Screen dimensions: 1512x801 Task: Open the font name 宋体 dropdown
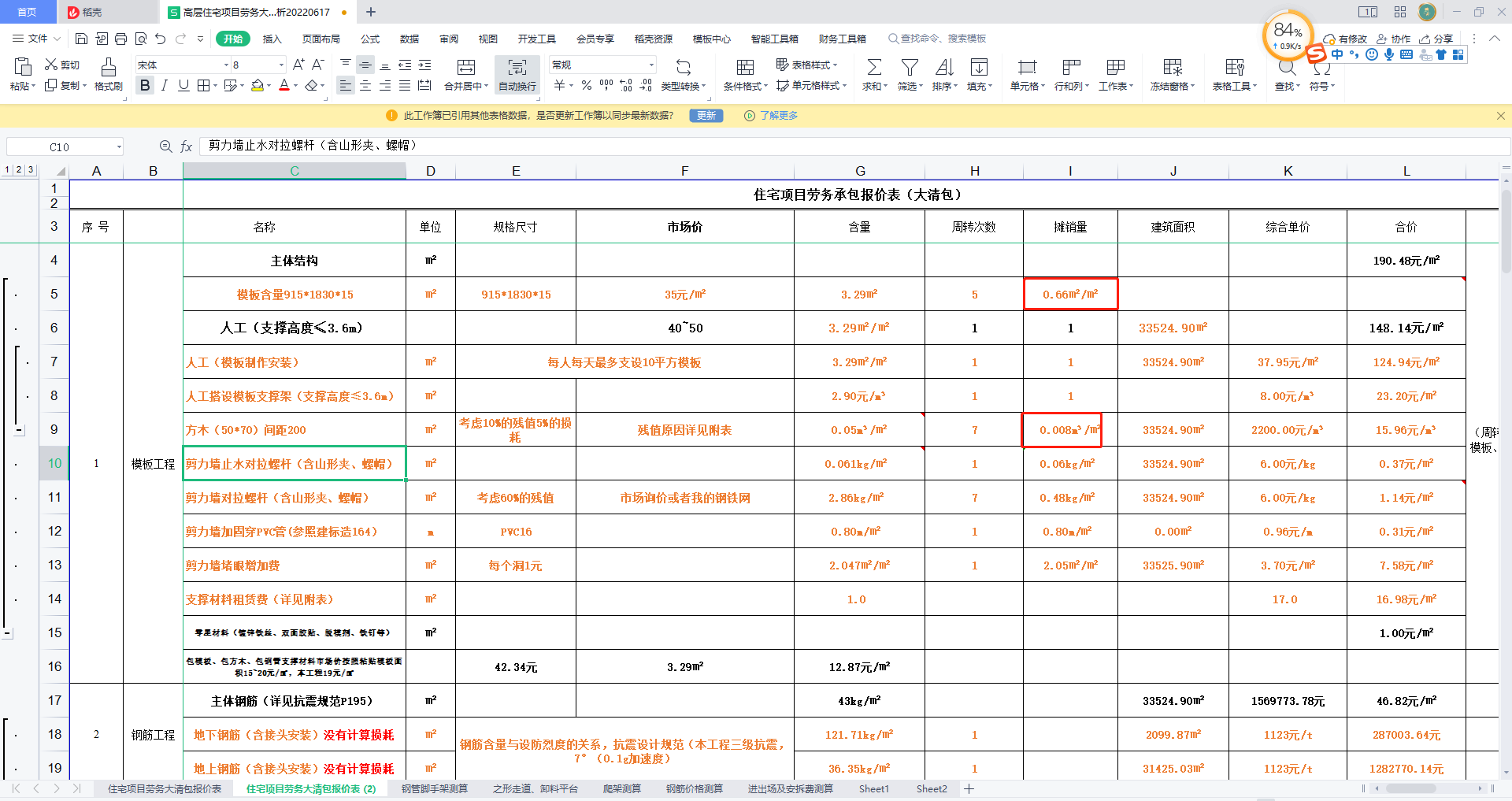226,65
